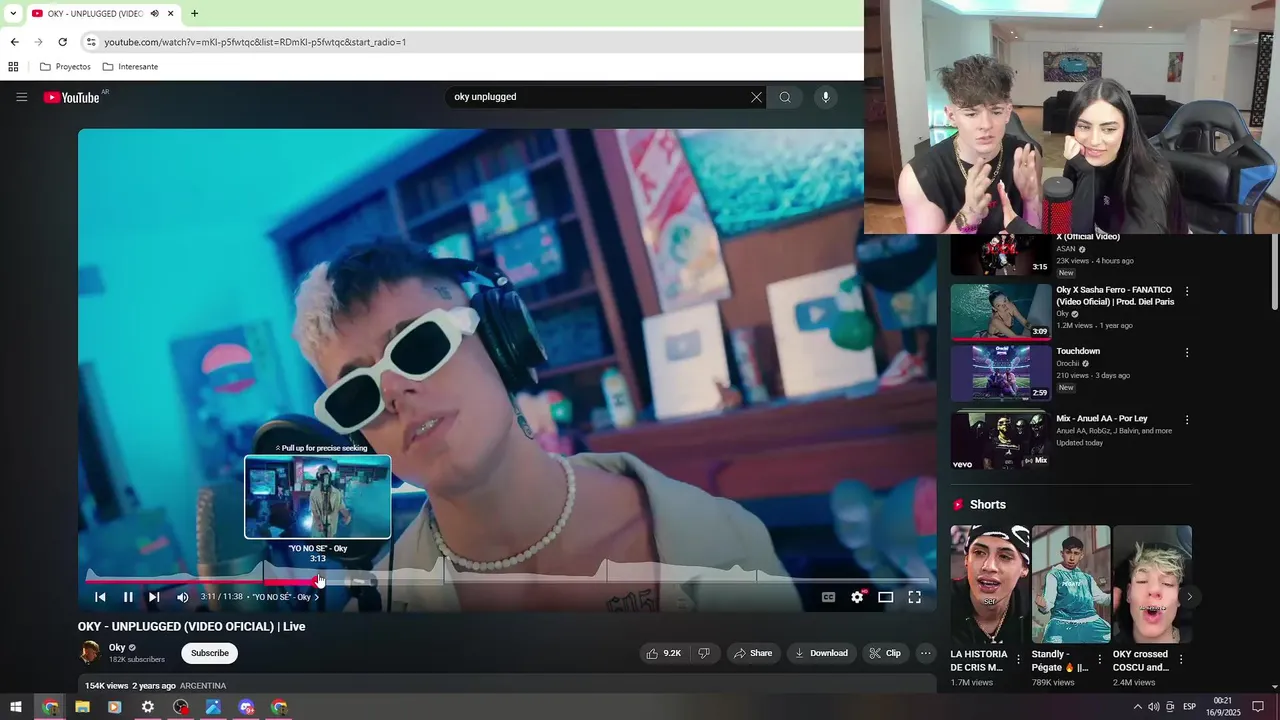Open the Windows Start menu
This screenshot has height=720, width=1280.
(16, 707)
